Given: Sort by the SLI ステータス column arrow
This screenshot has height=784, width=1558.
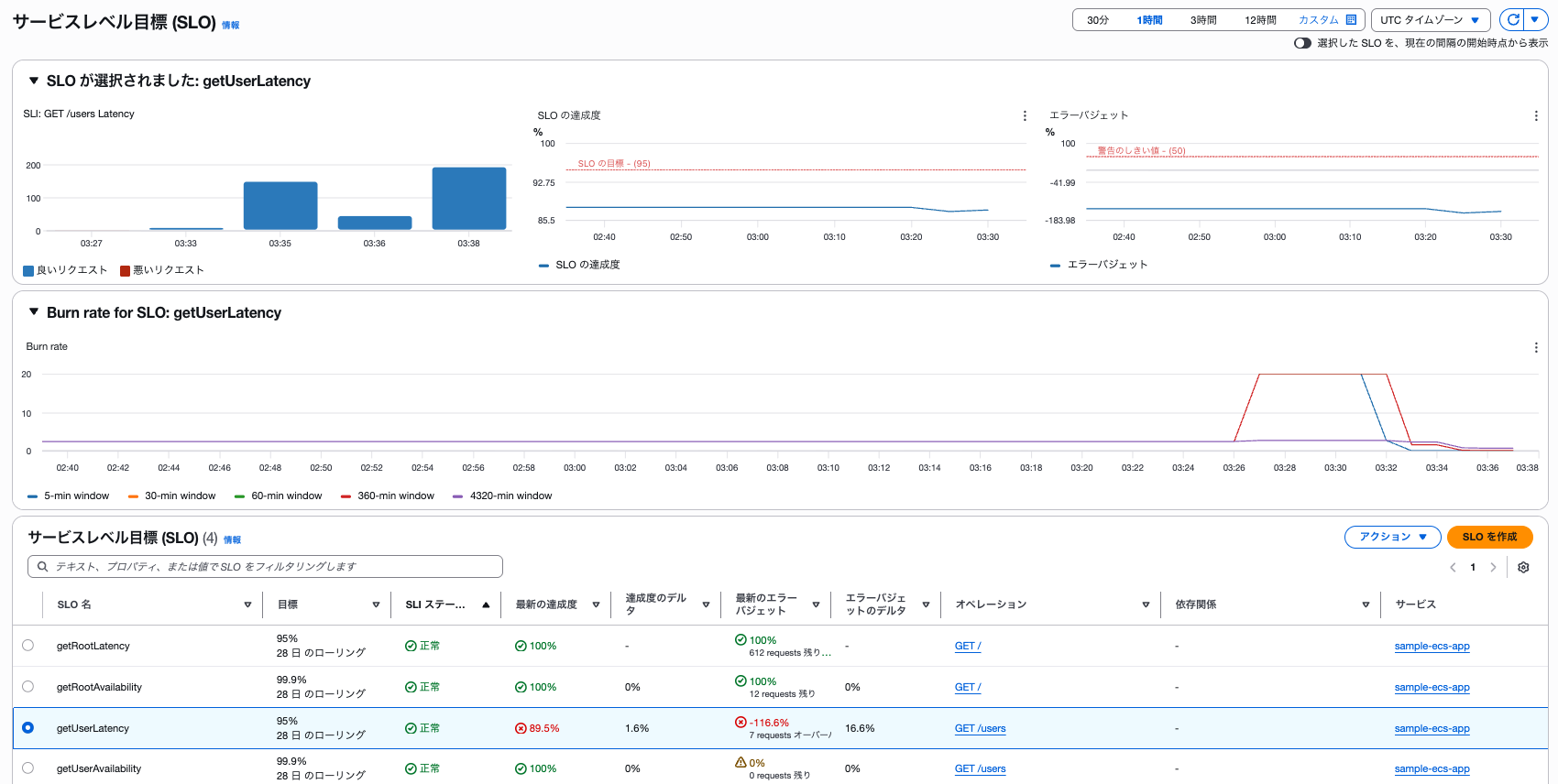Looking at the screenshot, I should coord(486,605).
